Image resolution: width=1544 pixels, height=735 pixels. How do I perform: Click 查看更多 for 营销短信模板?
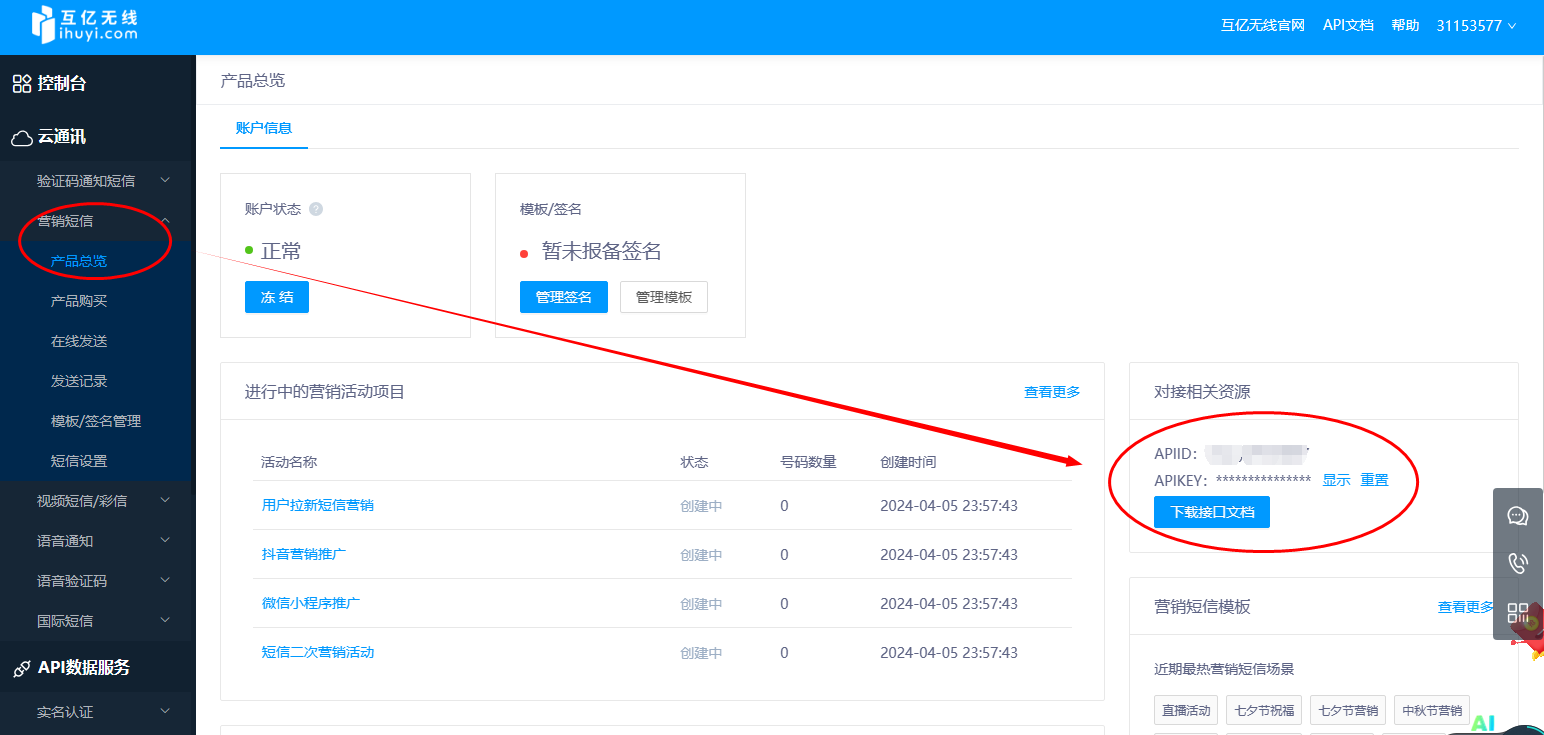click(1466, 607)
